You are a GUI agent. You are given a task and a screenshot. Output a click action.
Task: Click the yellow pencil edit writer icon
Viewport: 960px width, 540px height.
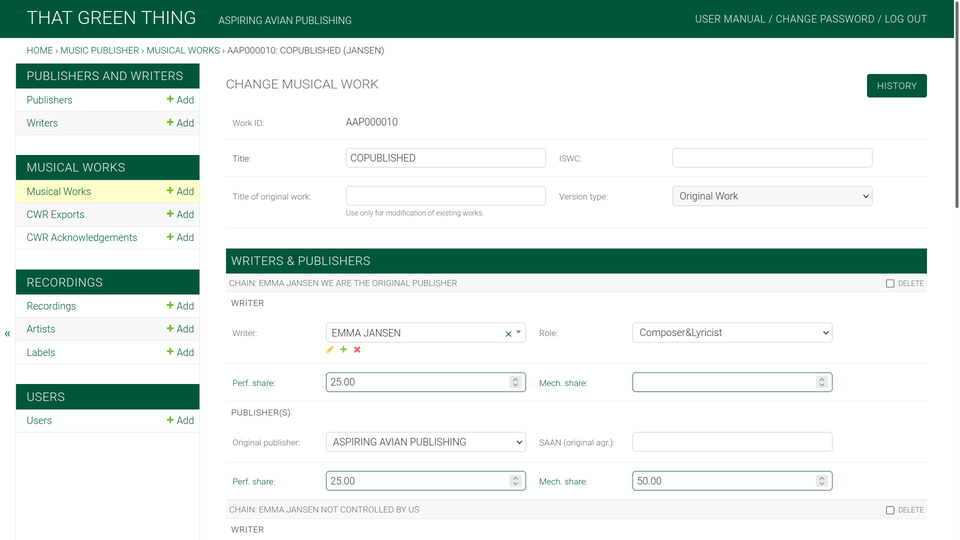coord(330,350)
